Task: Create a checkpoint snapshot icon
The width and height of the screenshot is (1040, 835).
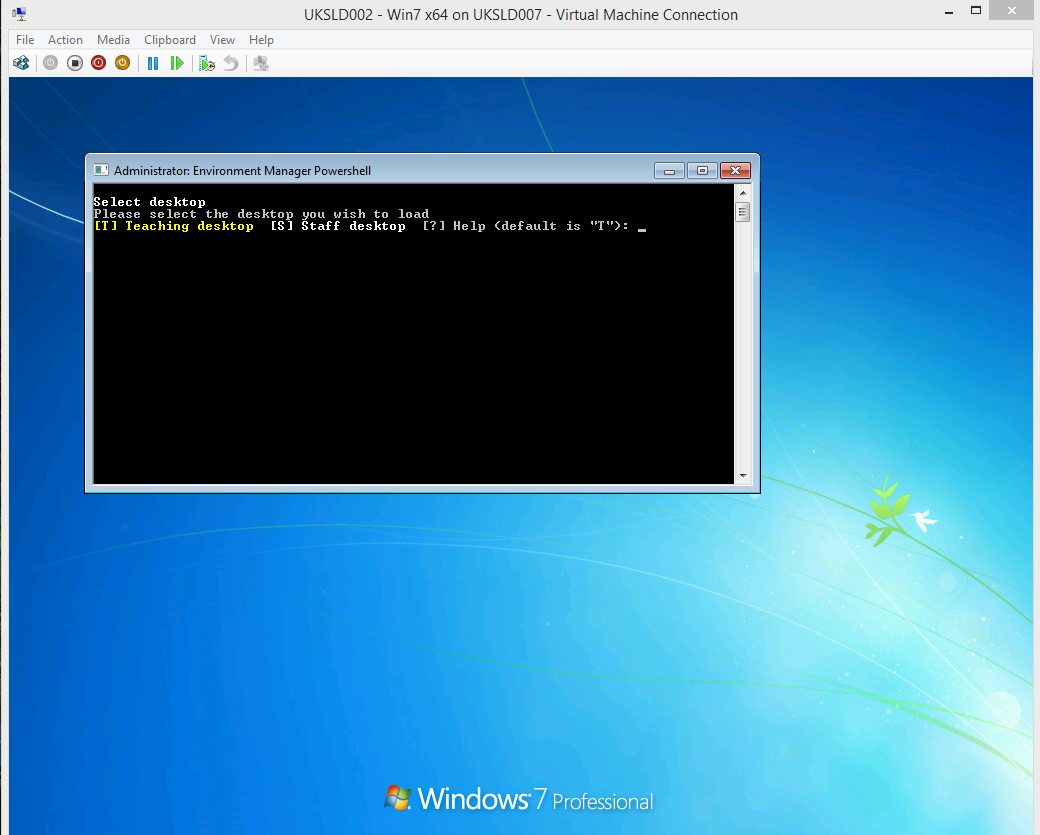Action: (x=207, y=63)
